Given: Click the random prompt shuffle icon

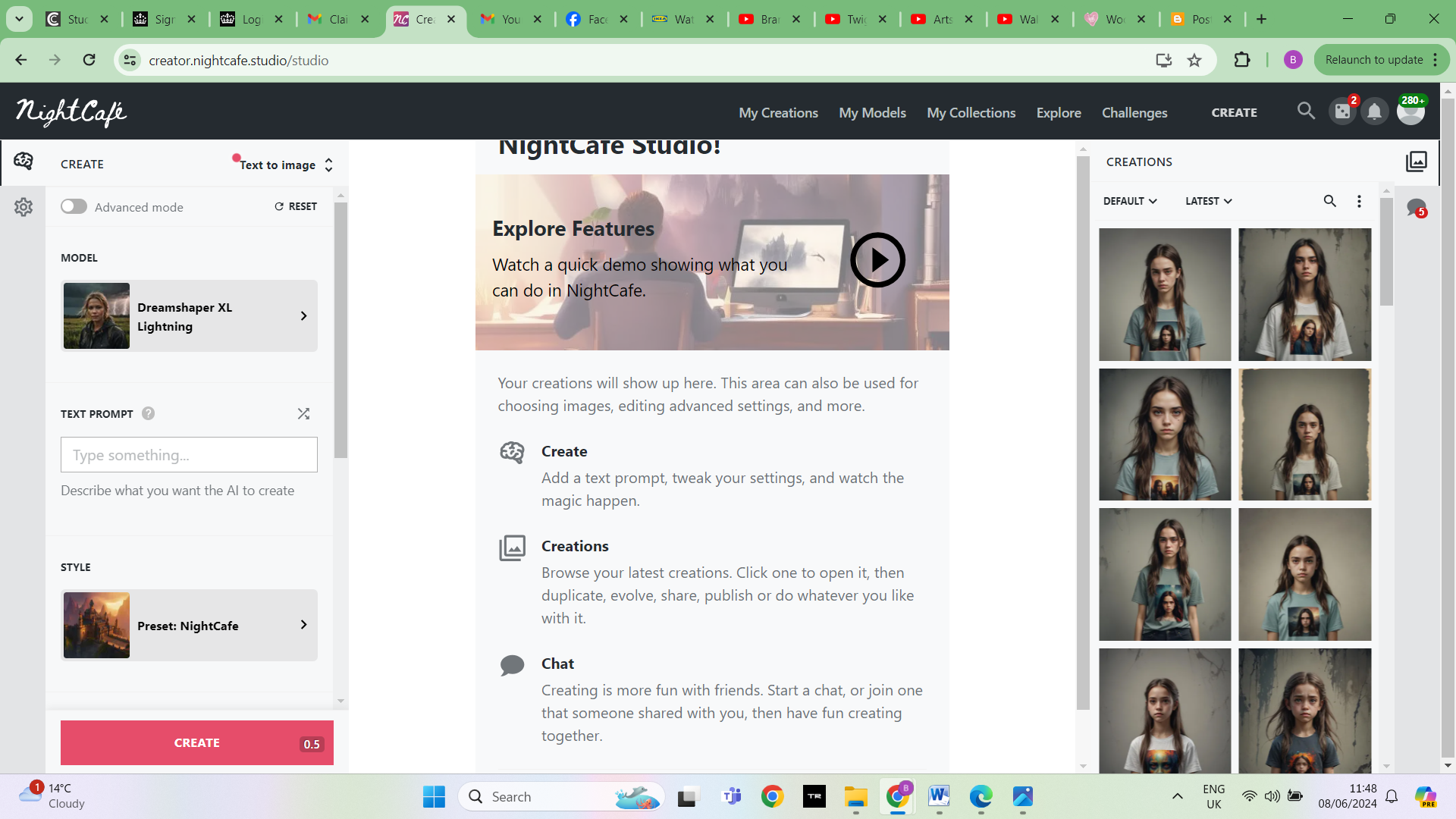Looking at the screenshot, I should click(x=303, y=413).
